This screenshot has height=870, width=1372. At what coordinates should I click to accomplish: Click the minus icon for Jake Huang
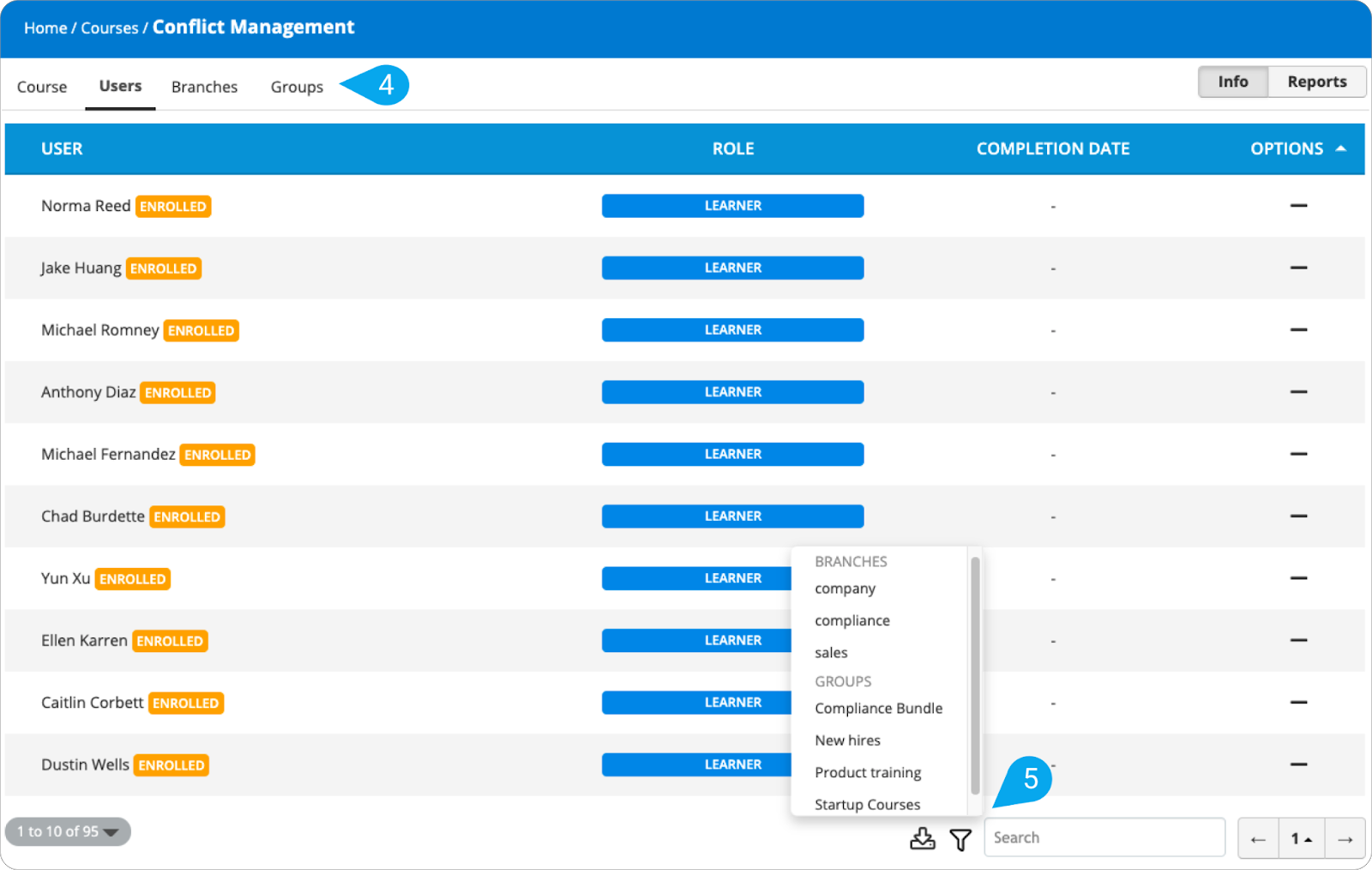pos(1298,268)
